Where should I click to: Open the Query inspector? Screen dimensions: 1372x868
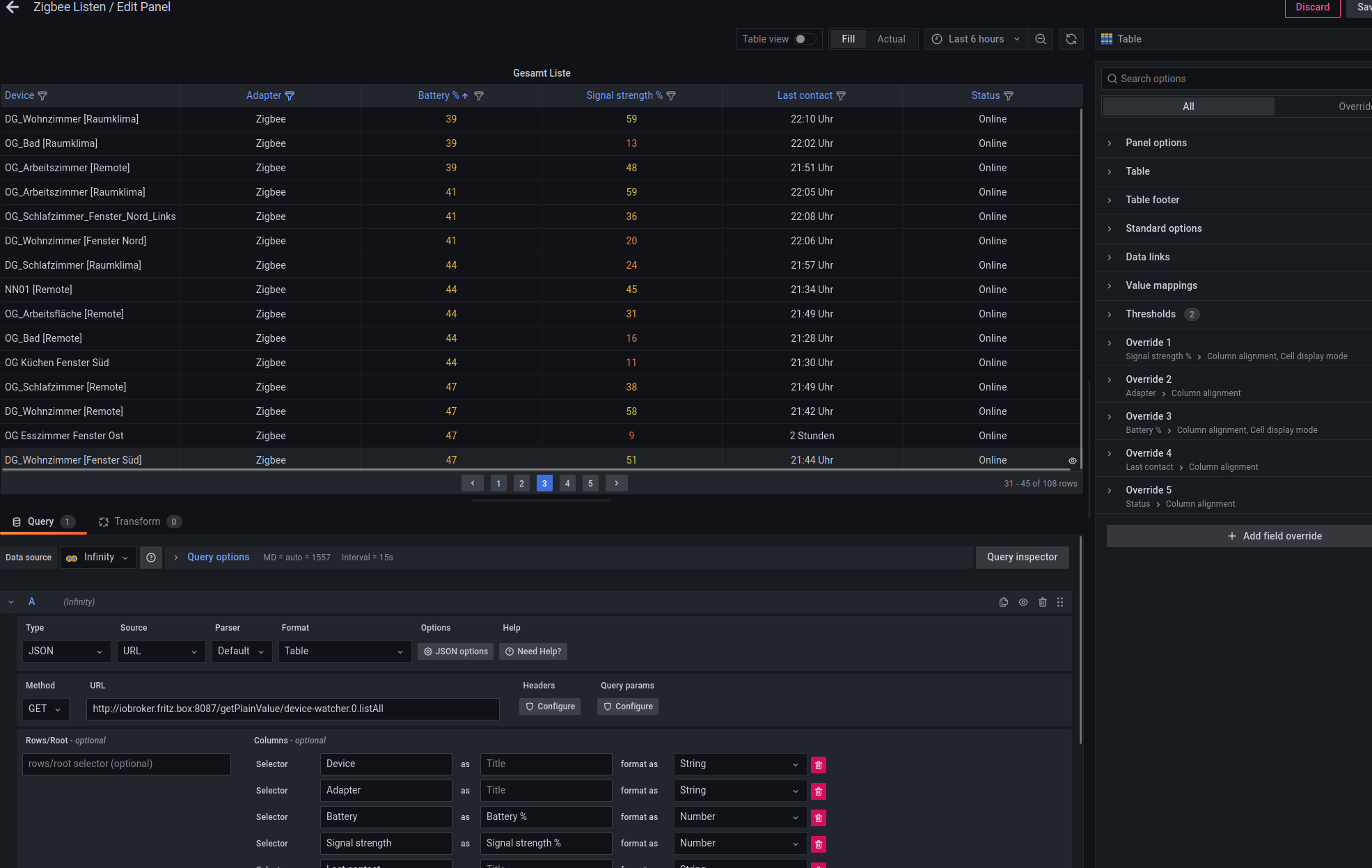(x=1022, y=558)
